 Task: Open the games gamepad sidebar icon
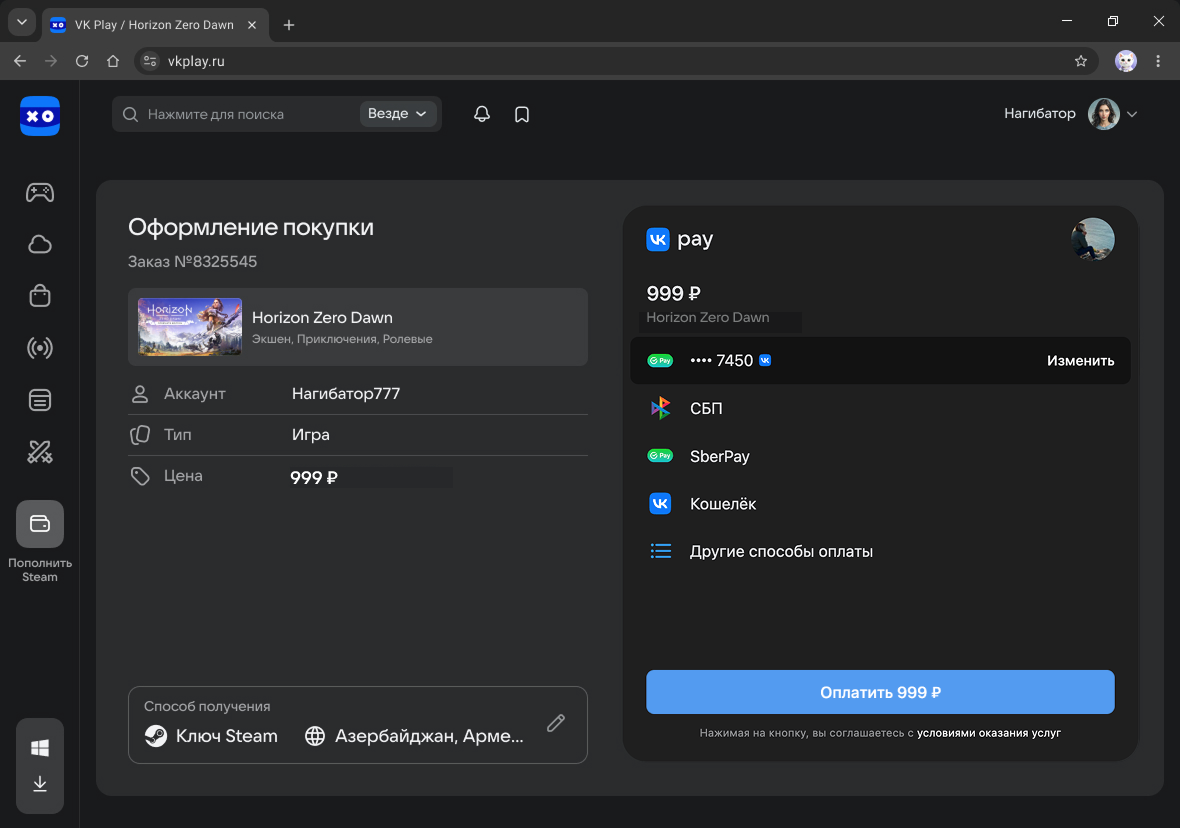[40, 193]
